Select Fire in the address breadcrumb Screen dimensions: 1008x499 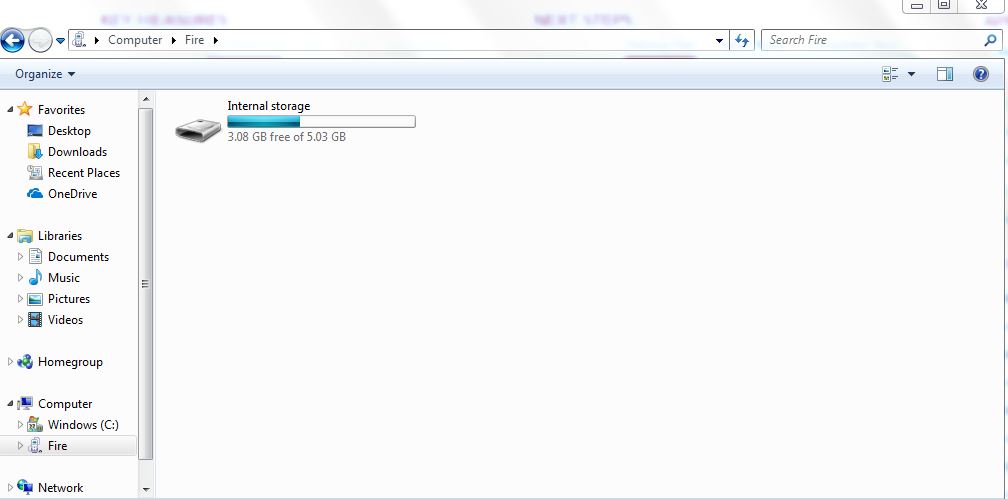click(x=194, y=40)
